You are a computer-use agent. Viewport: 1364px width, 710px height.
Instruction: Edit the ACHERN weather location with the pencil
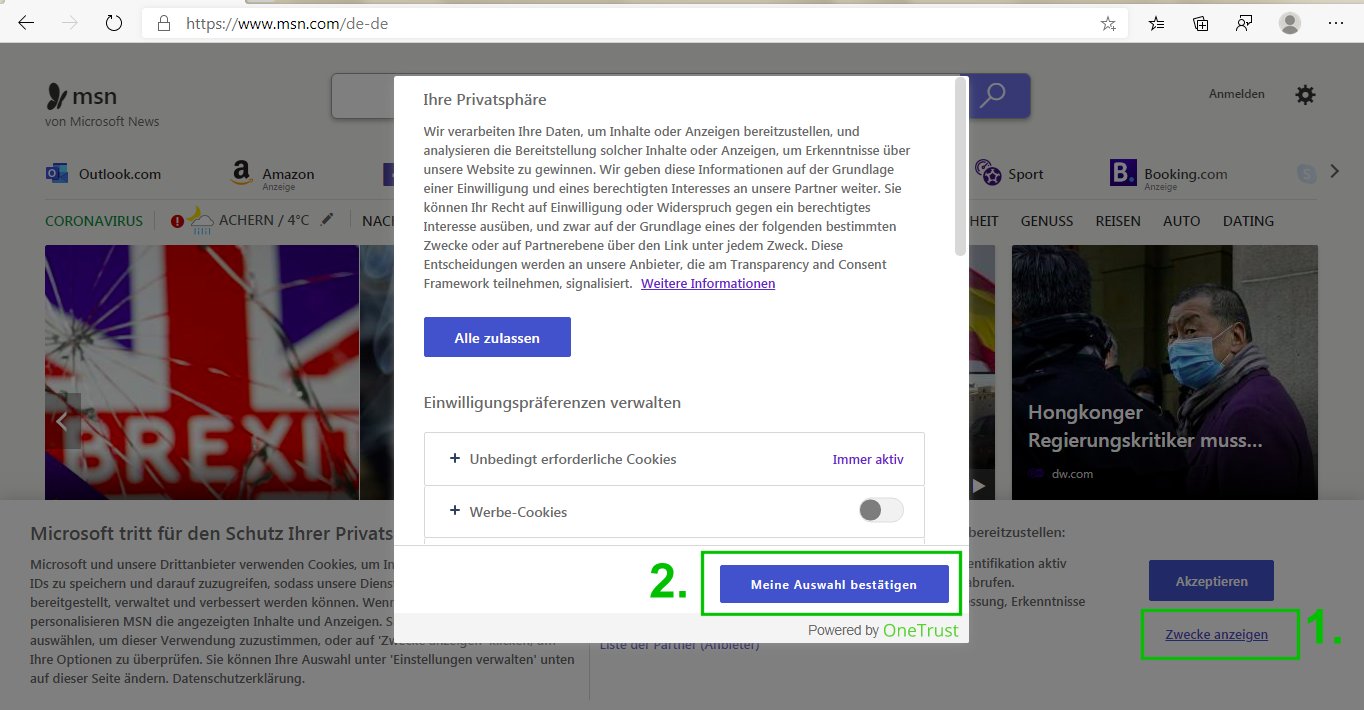pos(326,219)
